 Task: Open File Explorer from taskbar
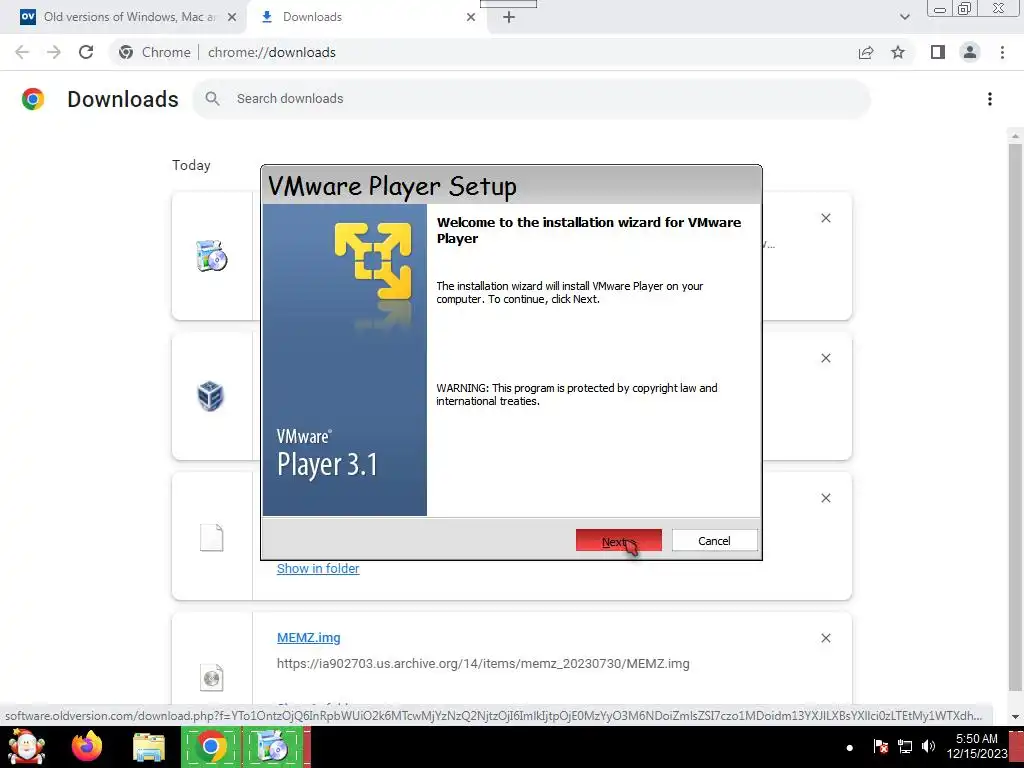pos(148,746)
